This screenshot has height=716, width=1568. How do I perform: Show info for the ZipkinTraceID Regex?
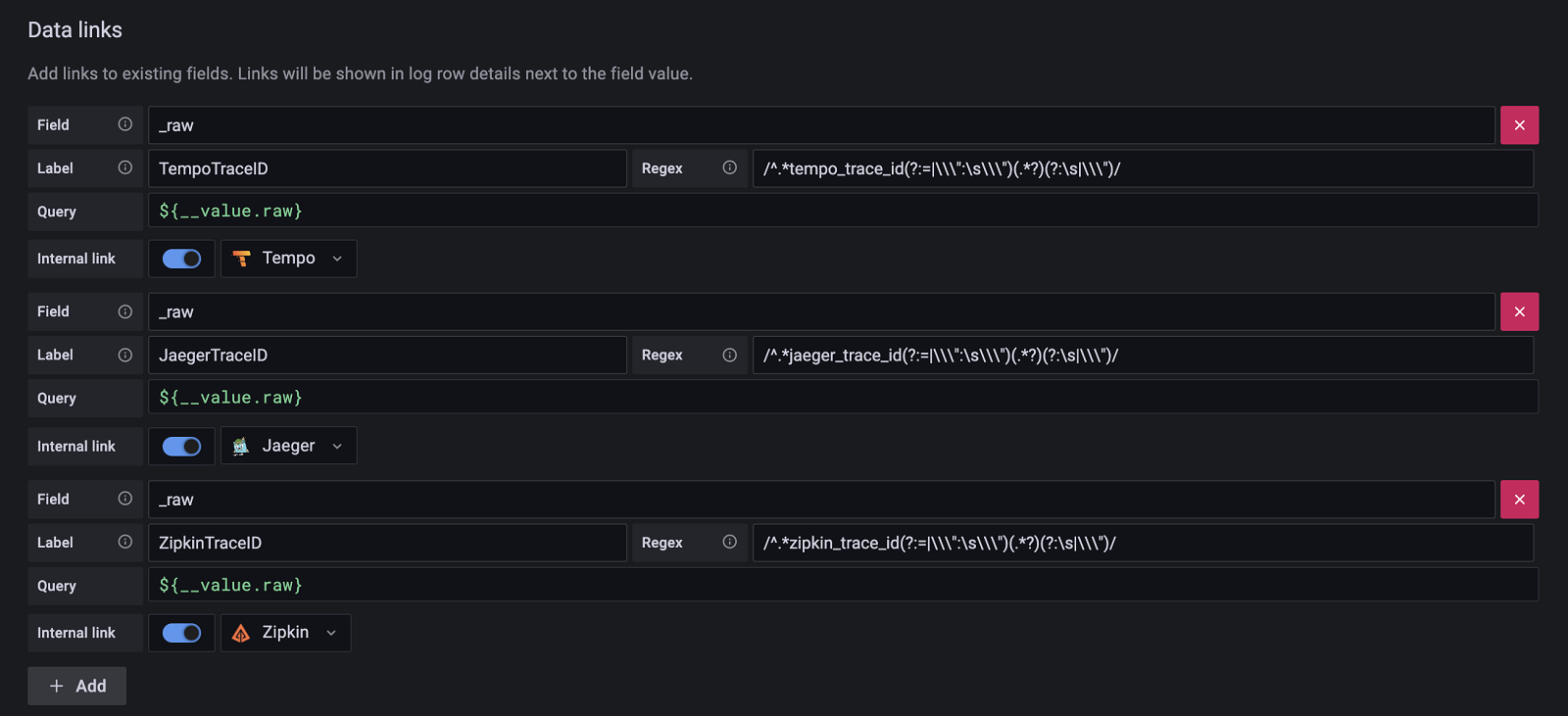coord(729,542)
